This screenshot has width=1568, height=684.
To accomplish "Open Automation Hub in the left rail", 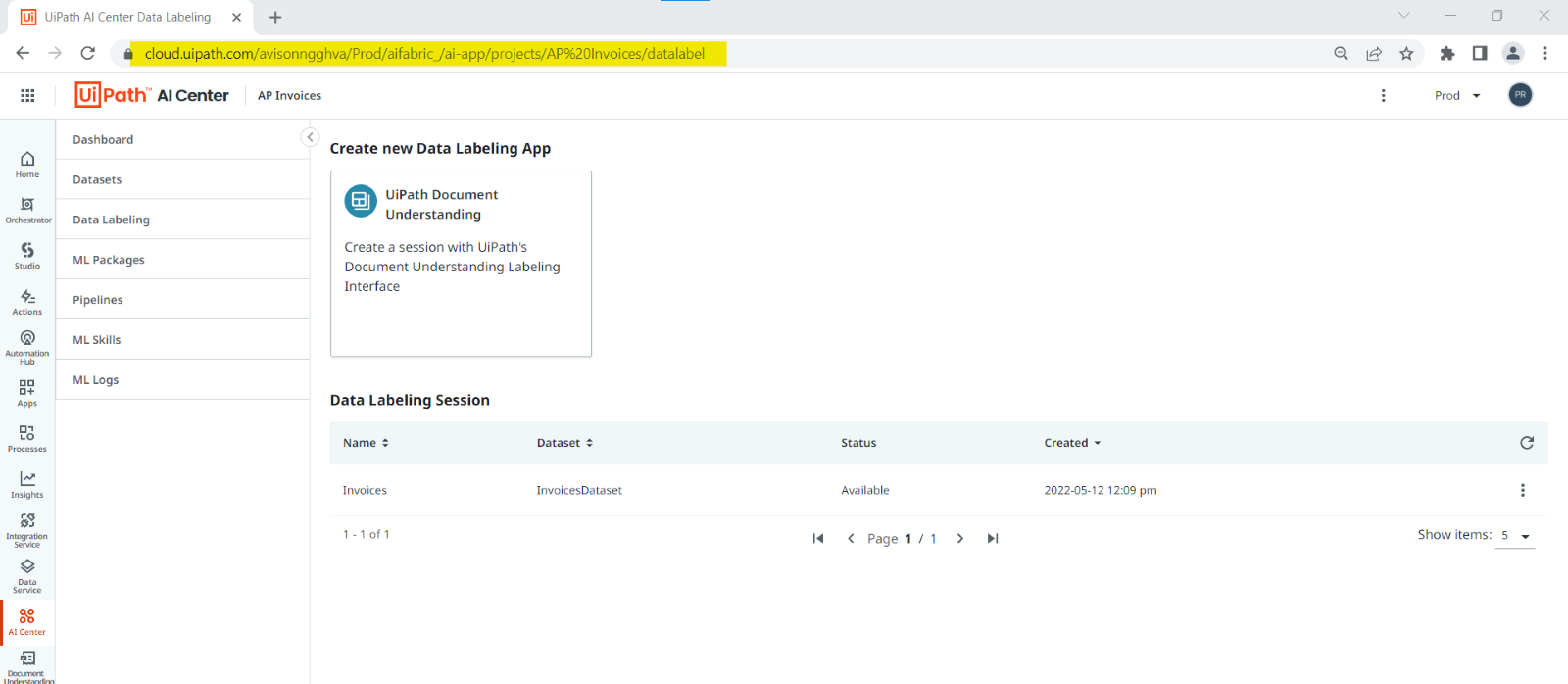I will [x=27, y=347].
